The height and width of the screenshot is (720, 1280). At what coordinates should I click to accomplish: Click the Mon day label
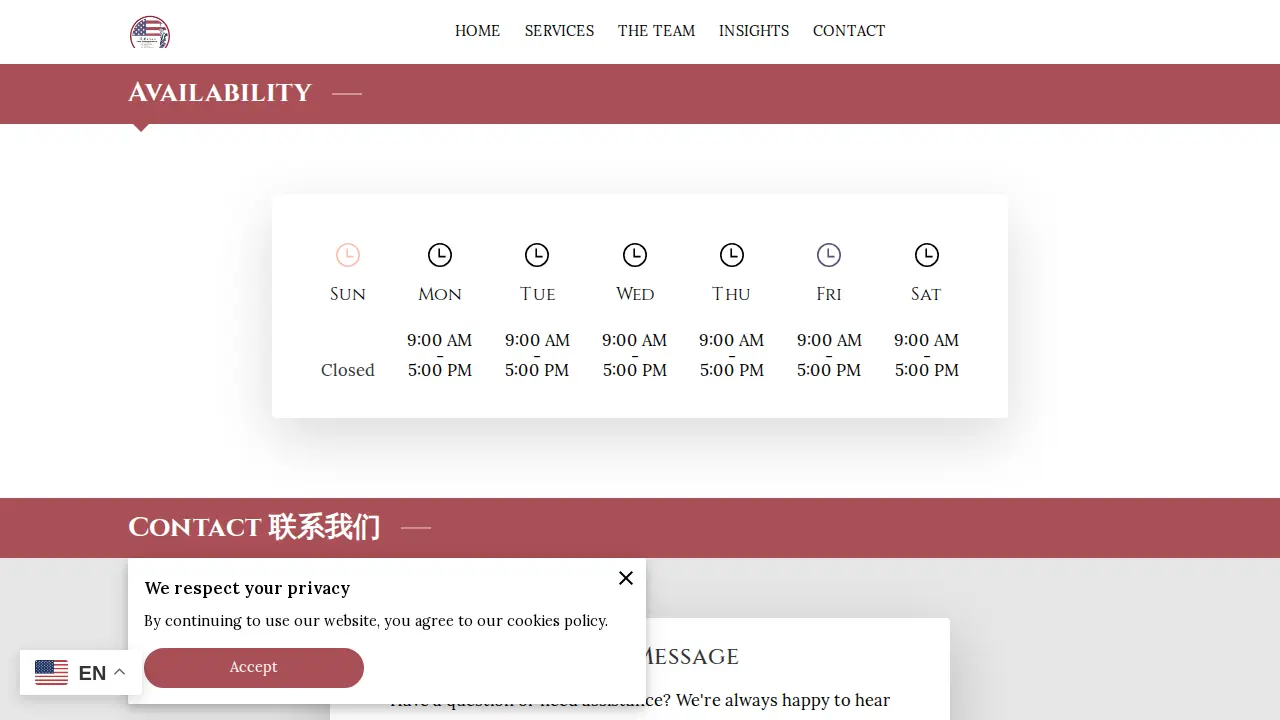(440, 294)
